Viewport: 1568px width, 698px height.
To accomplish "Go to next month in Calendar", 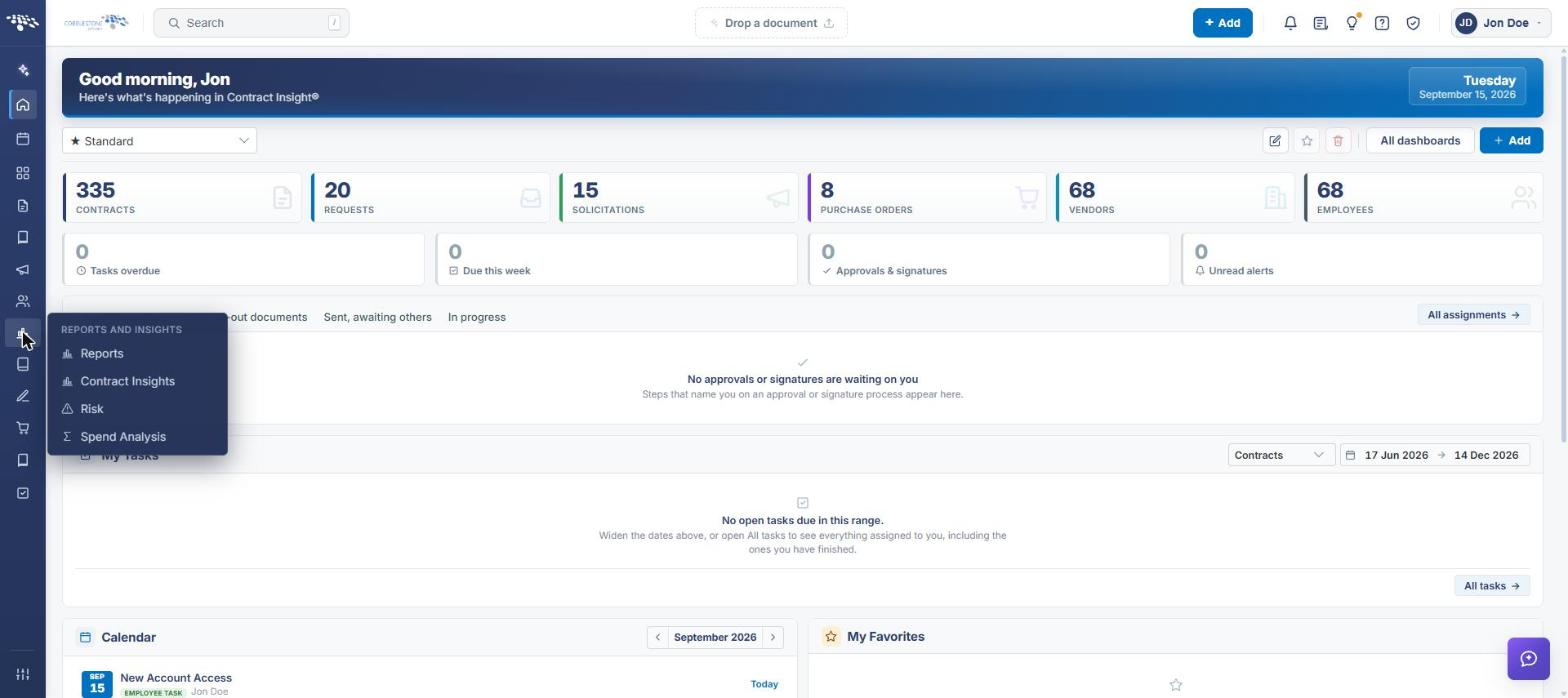I will [773, 637].
